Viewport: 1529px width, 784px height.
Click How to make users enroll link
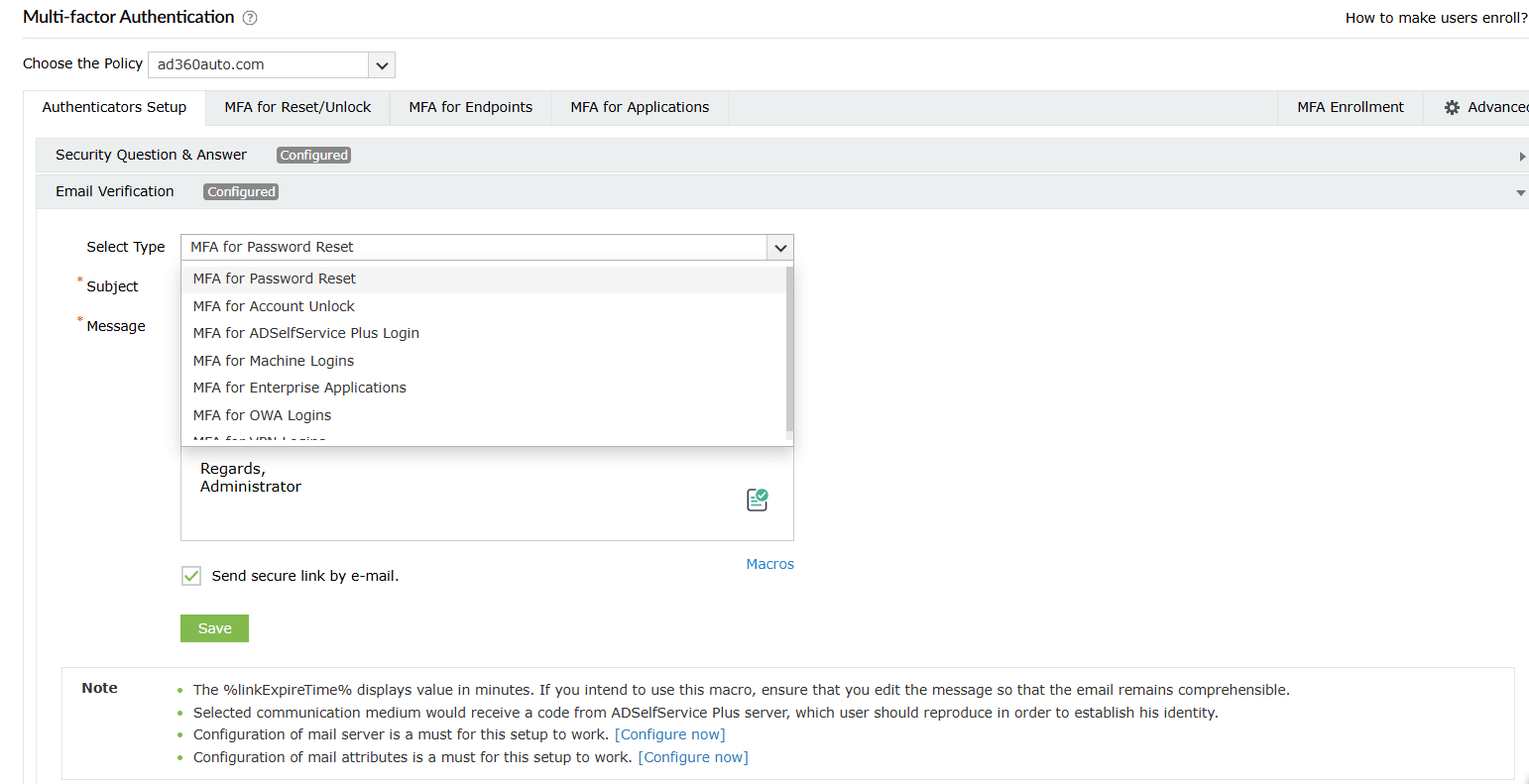[x=1437, y=17]
